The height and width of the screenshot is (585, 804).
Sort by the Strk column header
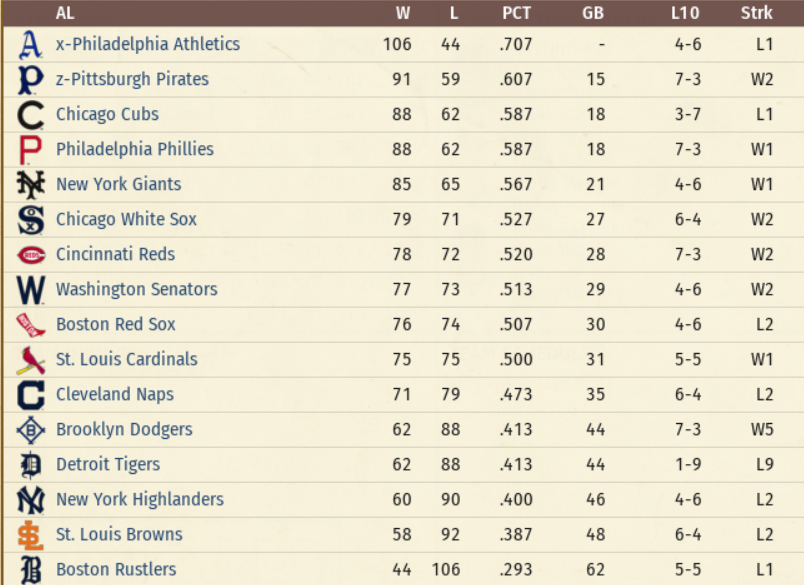pyautogui.click(x=757, y=14)
